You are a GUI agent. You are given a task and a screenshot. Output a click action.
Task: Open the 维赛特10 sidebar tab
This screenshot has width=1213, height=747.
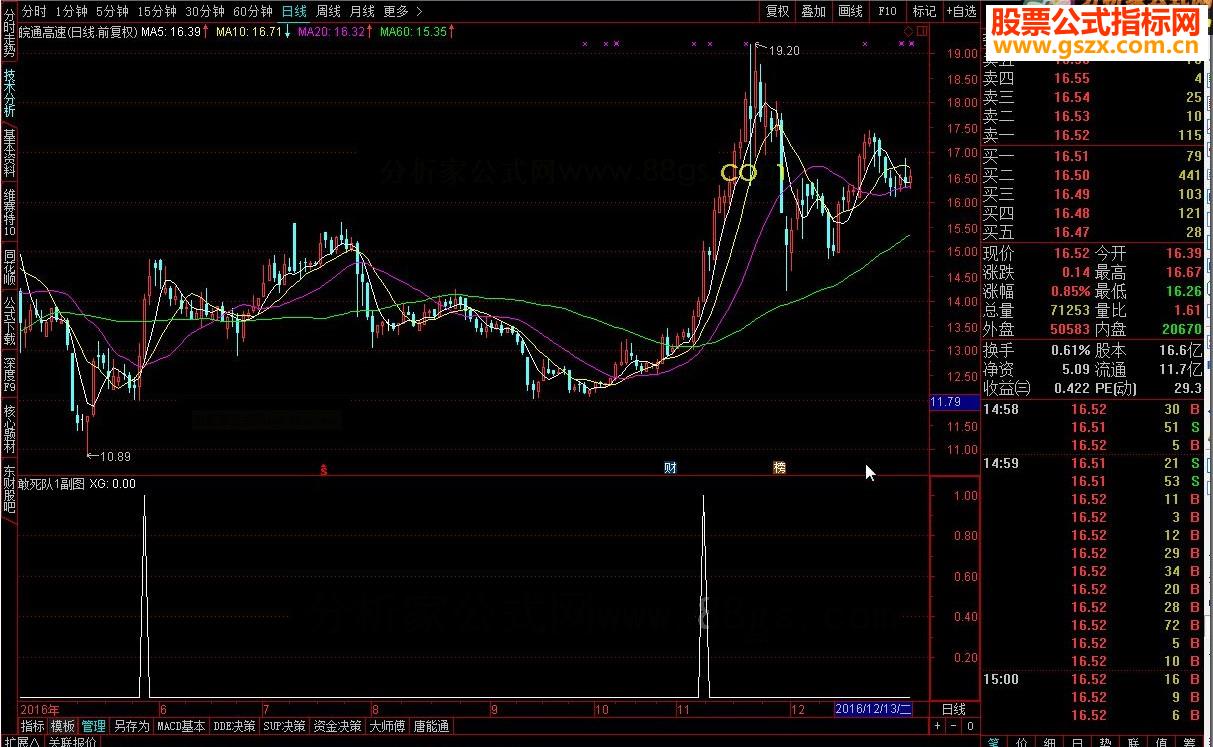pyautogui.click(x=9, y=212)
